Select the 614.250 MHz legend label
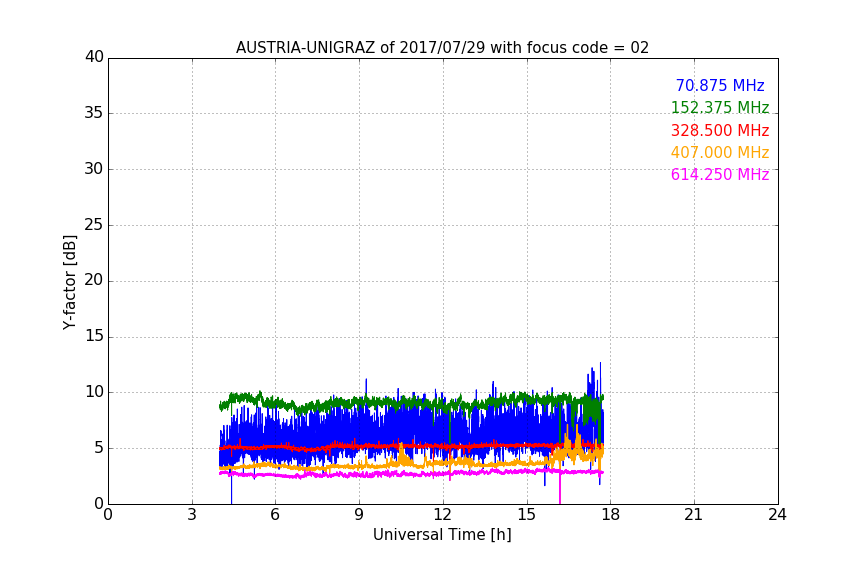Viewport: 864px width, 576px height. (x=720, y=174)
